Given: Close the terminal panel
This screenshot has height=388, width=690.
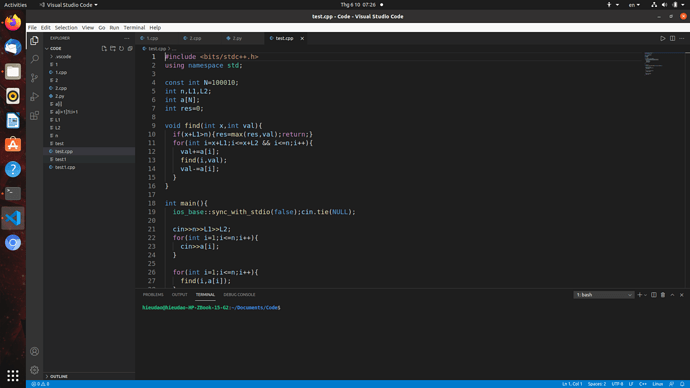Looking at the screenshot, I should coord(682,295).
